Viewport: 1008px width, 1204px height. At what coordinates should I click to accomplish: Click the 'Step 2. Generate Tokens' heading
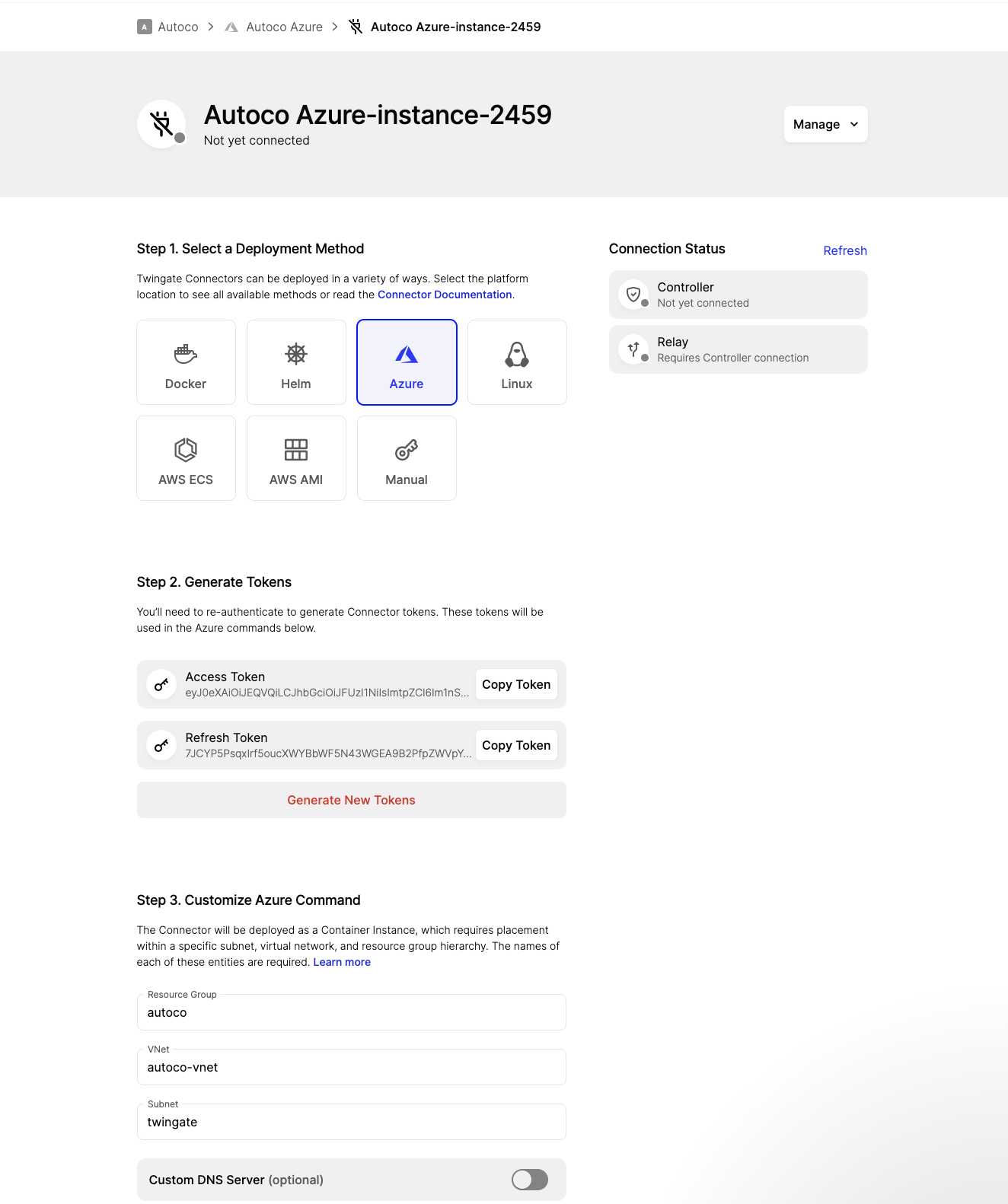(214, 582)
